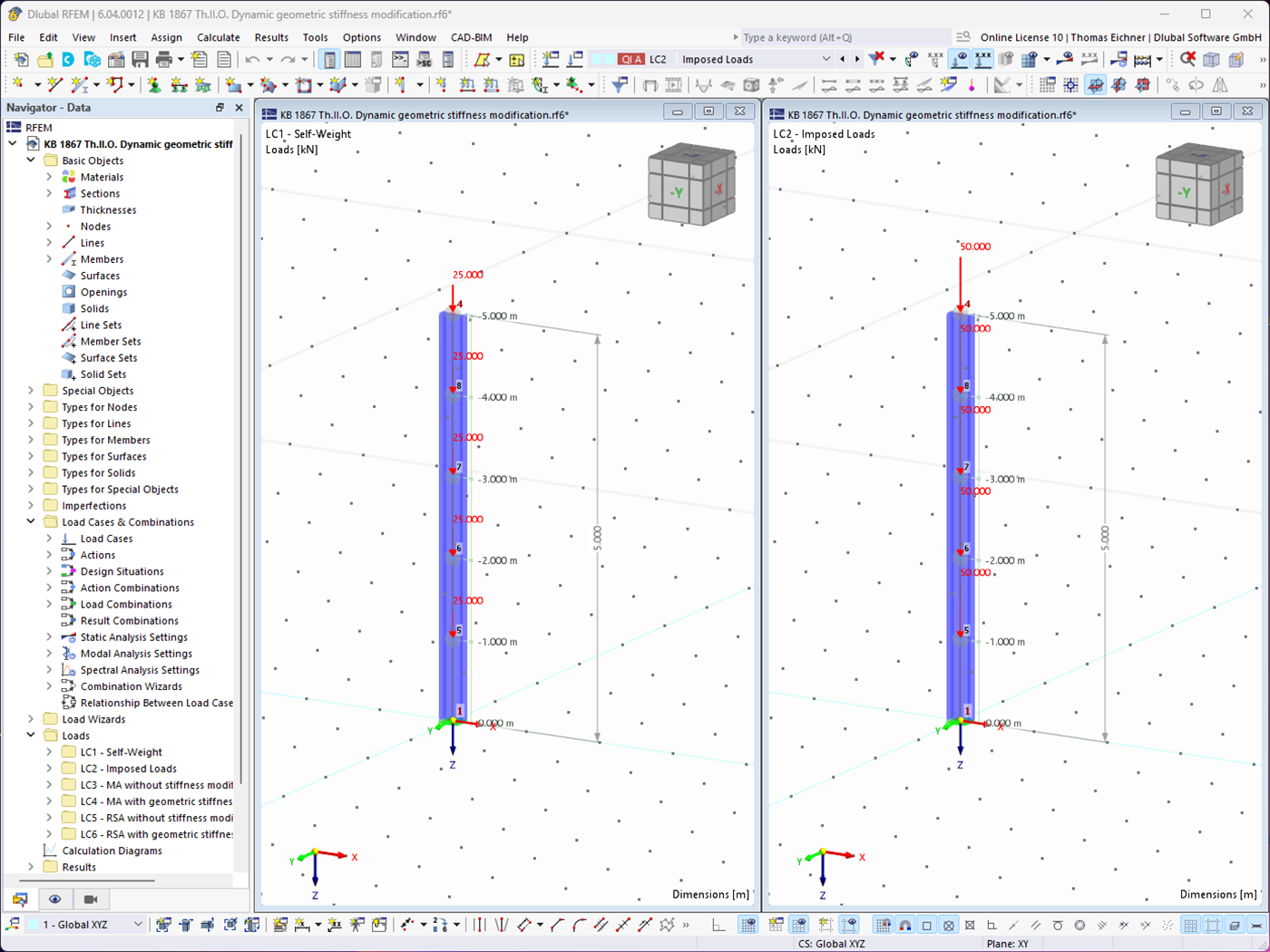1270x952 pixels.
Task: Click the red magnifier cancel-zoom icon
Action: pos(1188,59)
